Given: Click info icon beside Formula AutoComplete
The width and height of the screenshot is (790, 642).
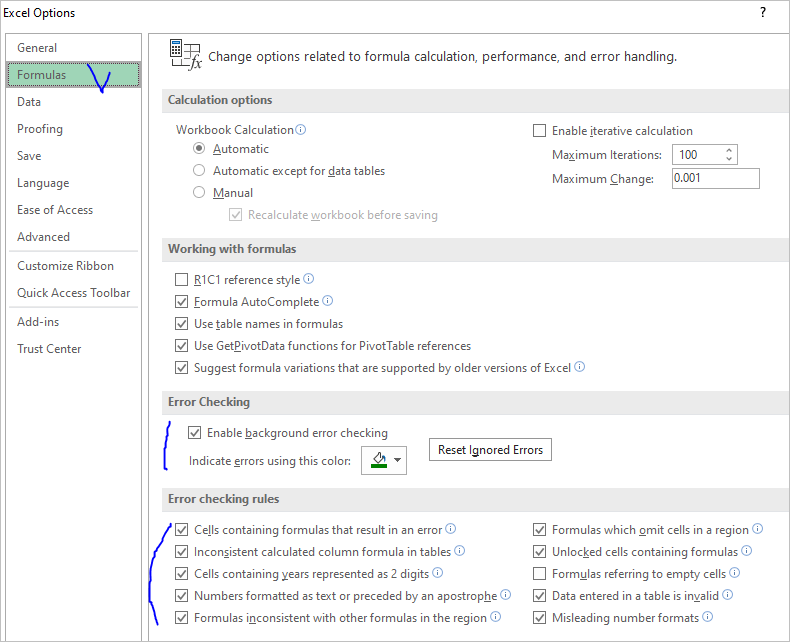Looking at the screenshot, I should 327,301.
